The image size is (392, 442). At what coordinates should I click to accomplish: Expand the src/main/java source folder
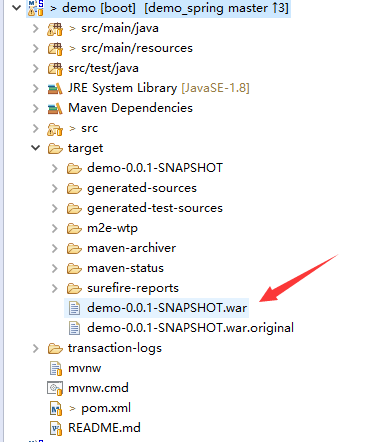pyautogui.click(x=35, y=28)
